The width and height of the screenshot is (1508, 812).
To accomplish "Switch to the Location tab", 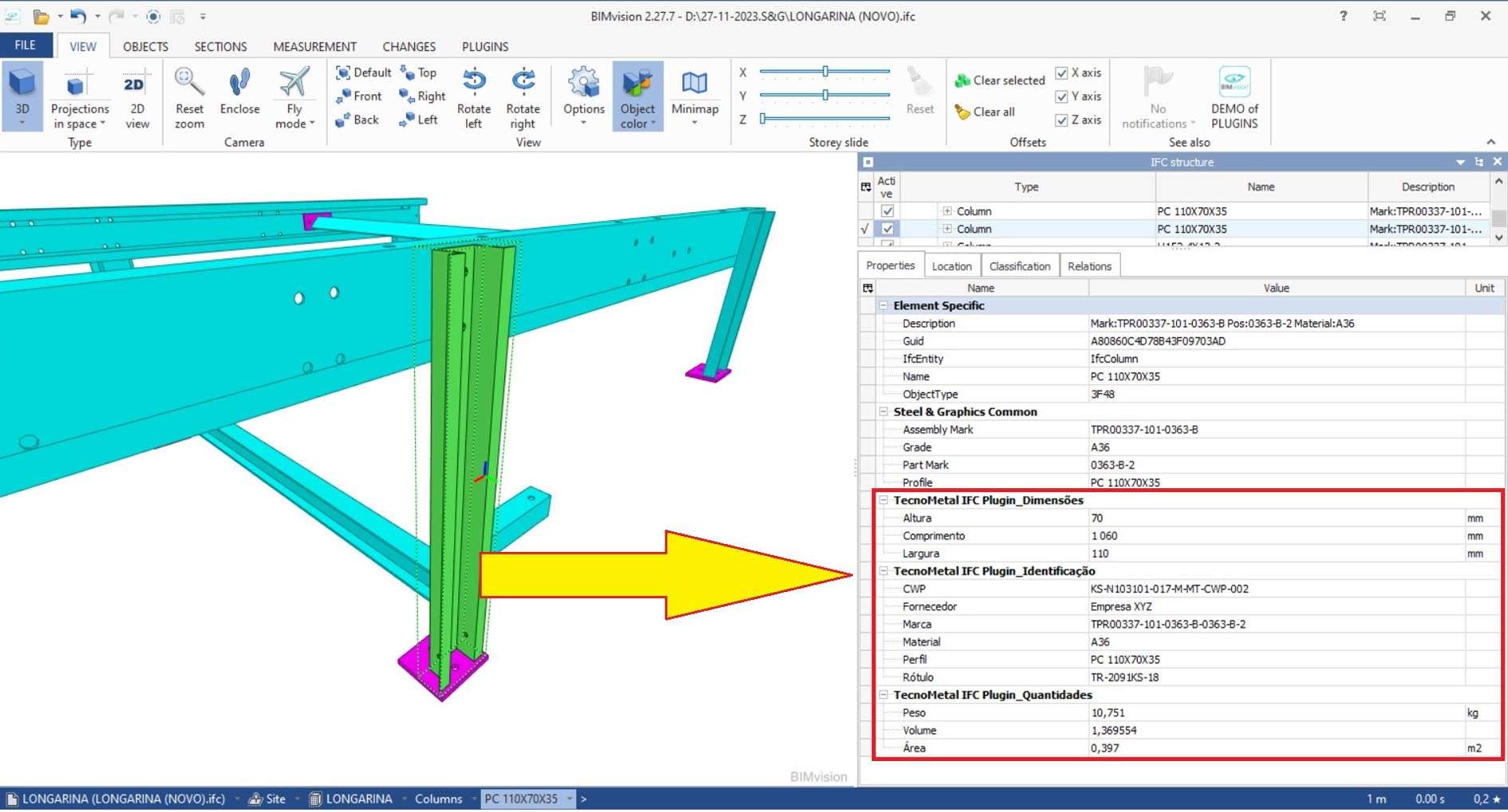I will click(x=951, y=266).
